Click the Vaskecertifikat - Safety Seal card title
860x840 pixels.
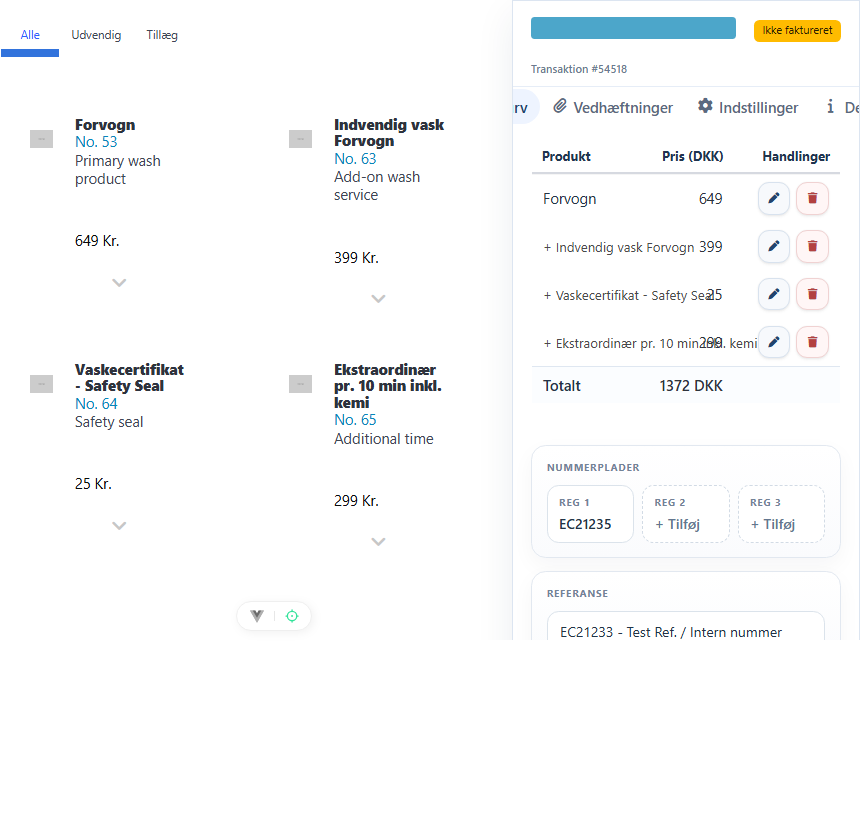(x=129, y=378)
